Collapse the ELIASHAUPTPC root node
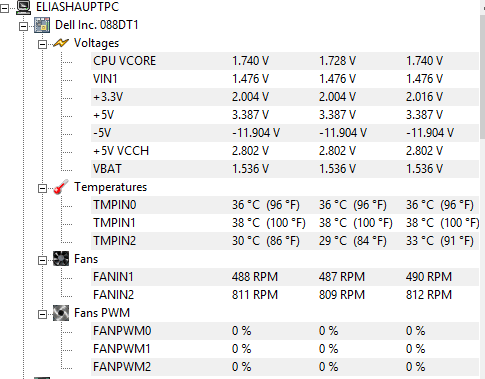The height and width of the screenshot is (379, 485). tap(4, 9)
